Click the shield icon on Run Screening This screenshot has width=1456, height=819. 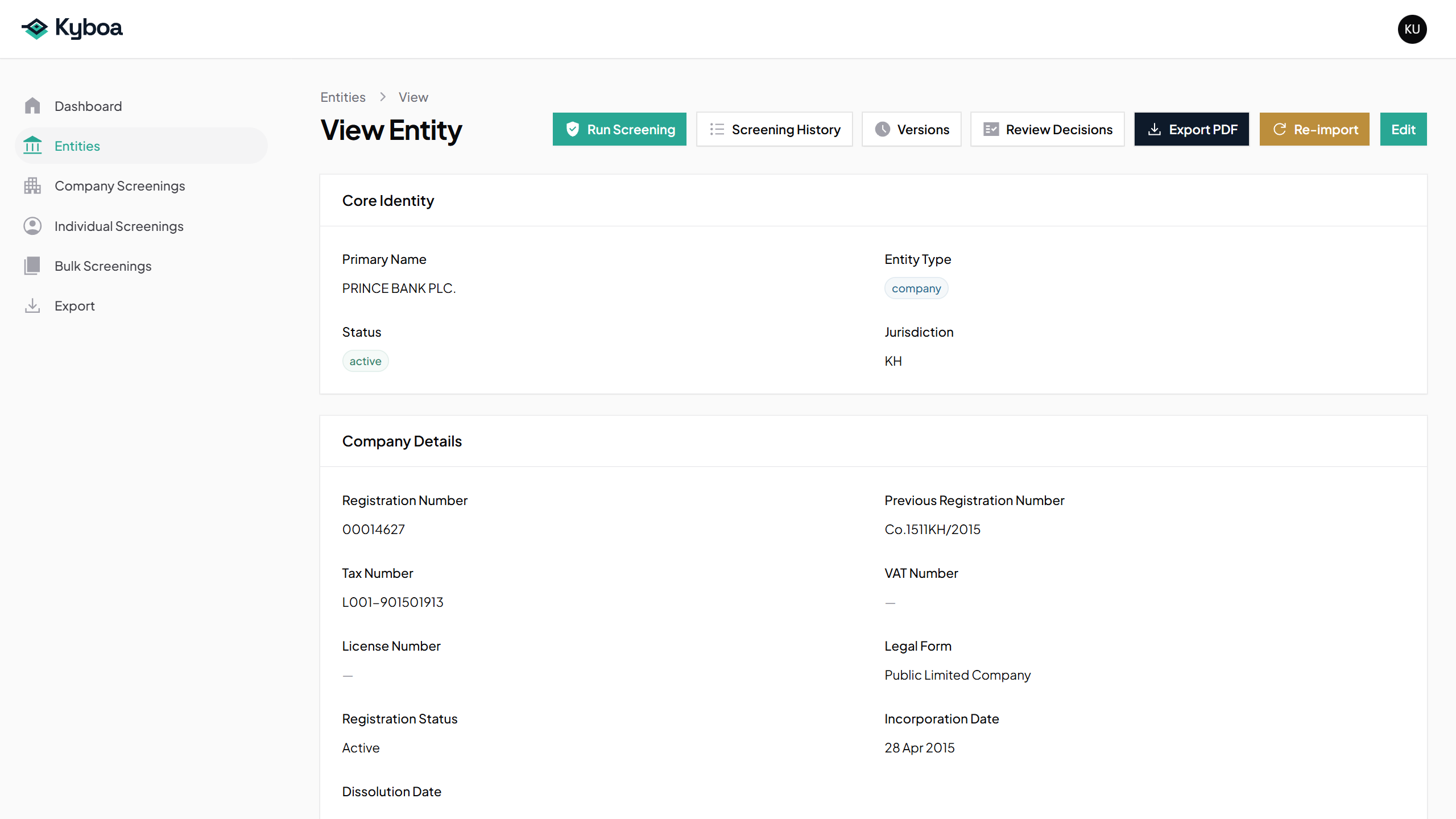[573, 129]
